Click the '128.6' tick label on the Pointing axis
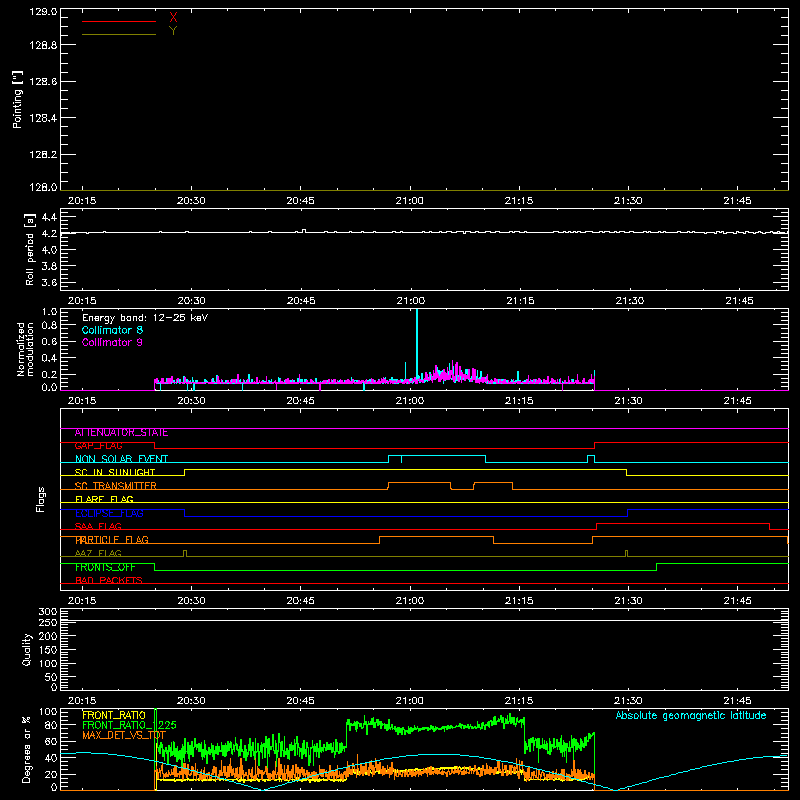The width and height of the screenshot is (800, 800). pyautogui.click(x=43, y=82)
